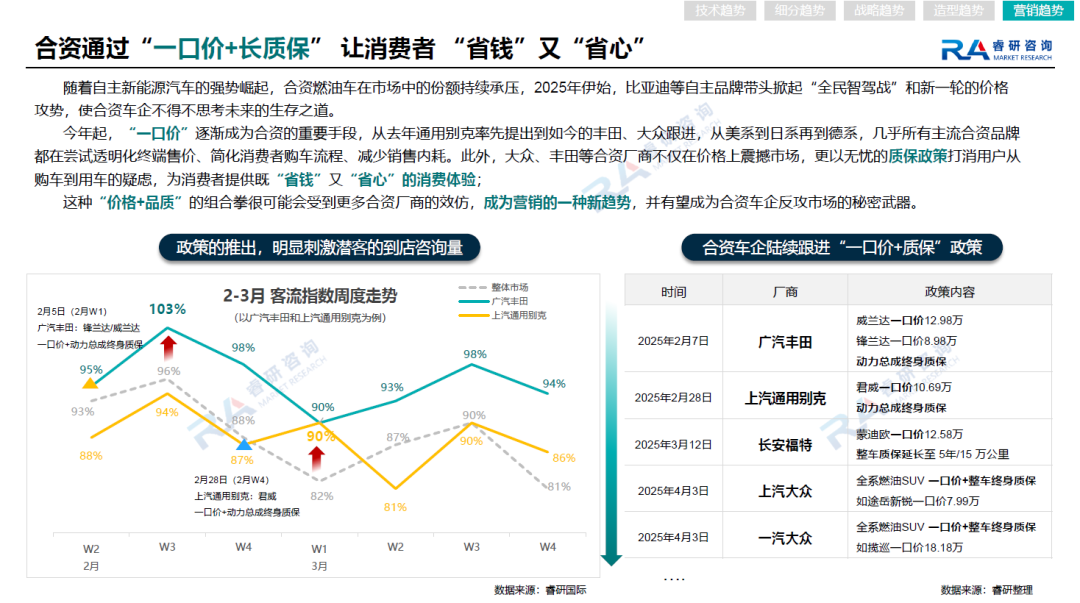Select the yellow triangle marker near 95%
1080x603 pixels.
coord(90,383)
